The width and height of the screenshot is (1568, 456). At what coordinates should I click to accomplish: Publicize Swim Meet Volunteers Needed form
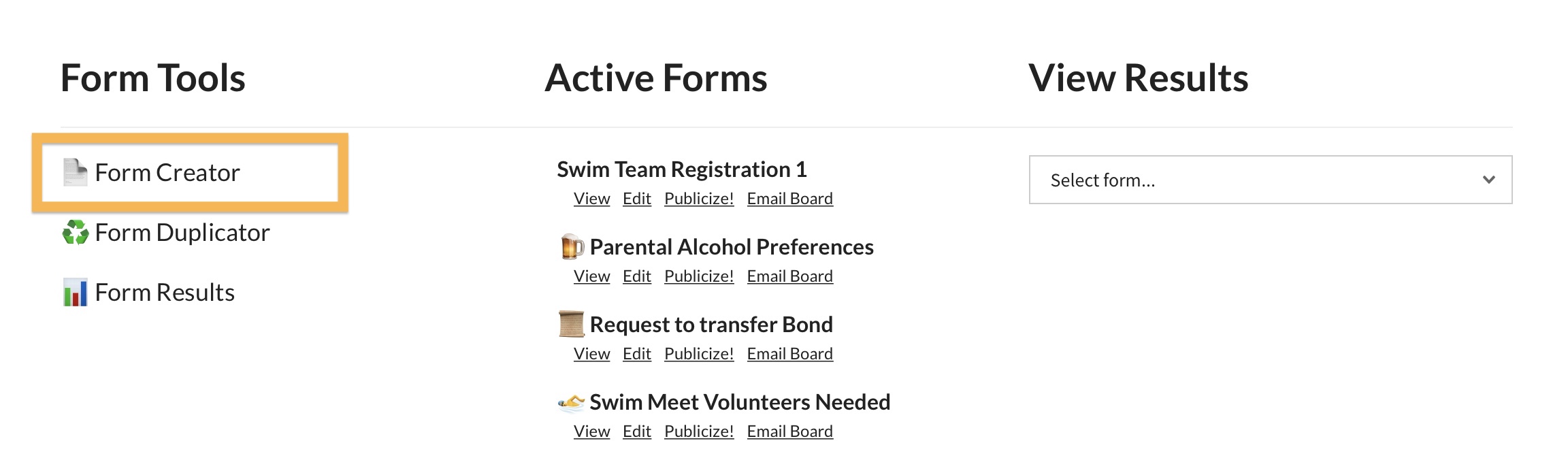(x=699, y=431)
